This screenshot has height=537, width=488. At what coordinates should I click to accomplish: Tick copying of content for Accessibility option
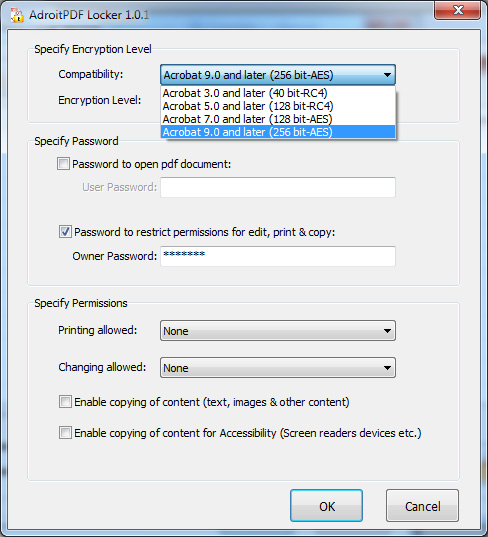point(65,433)
